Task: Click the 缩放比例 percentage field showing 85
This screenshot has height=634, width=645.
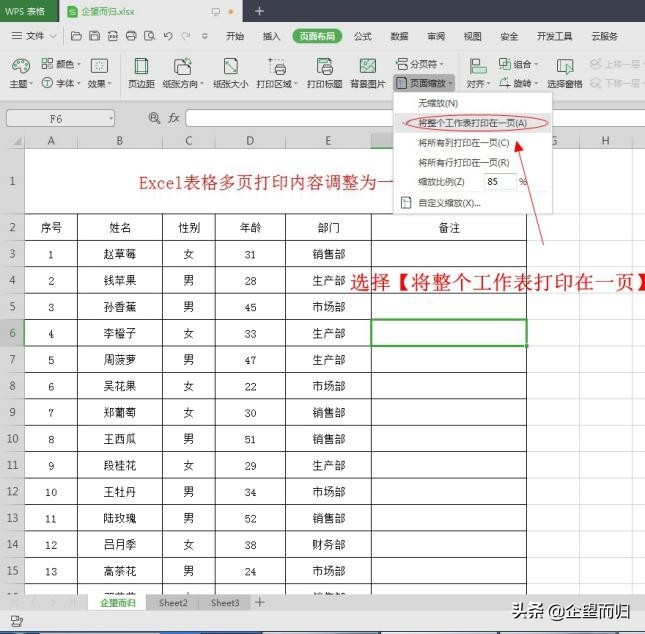Action: click(499, 181)
